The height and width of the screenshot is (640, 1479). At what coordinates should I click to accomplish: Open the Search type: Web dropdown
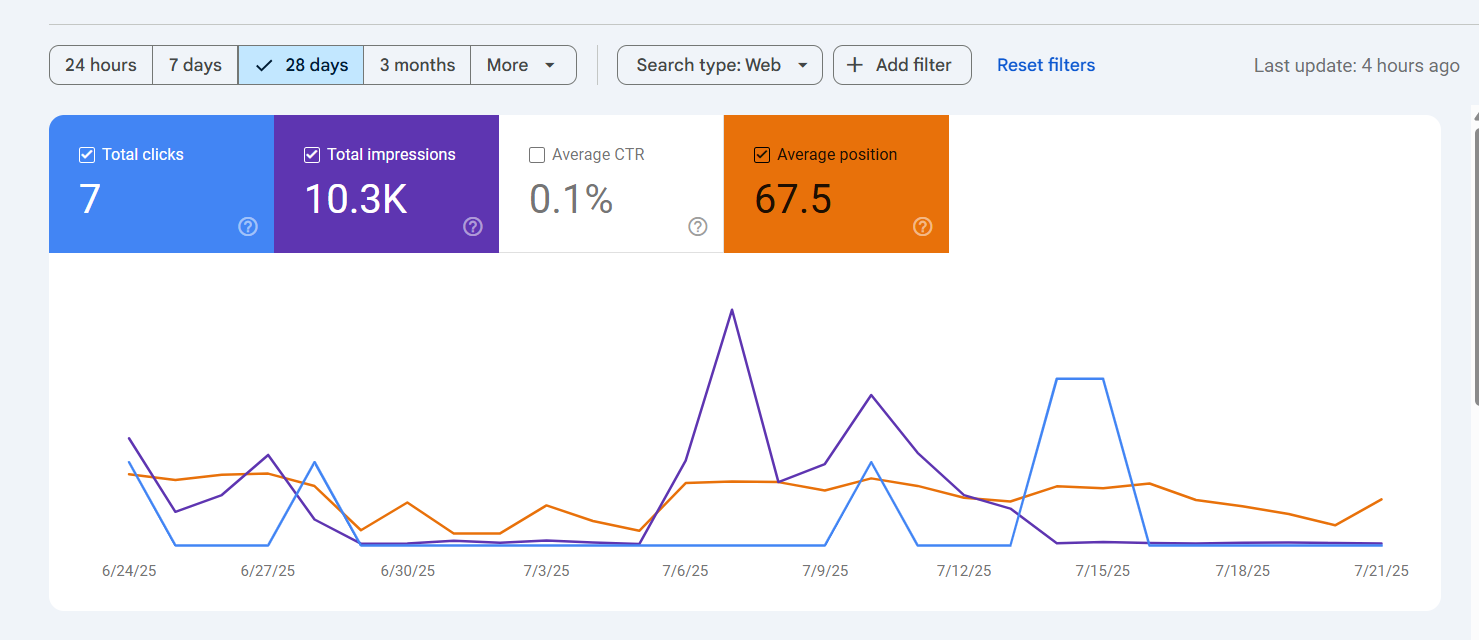point(720,65)
